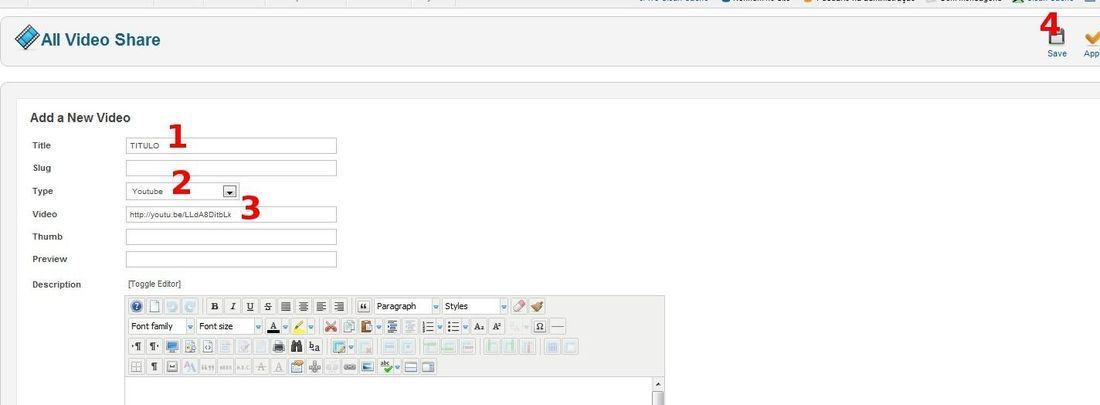Viewport: 1100px width, 405px height.
Task: Click the Blockquote icon
Action: 363,306
